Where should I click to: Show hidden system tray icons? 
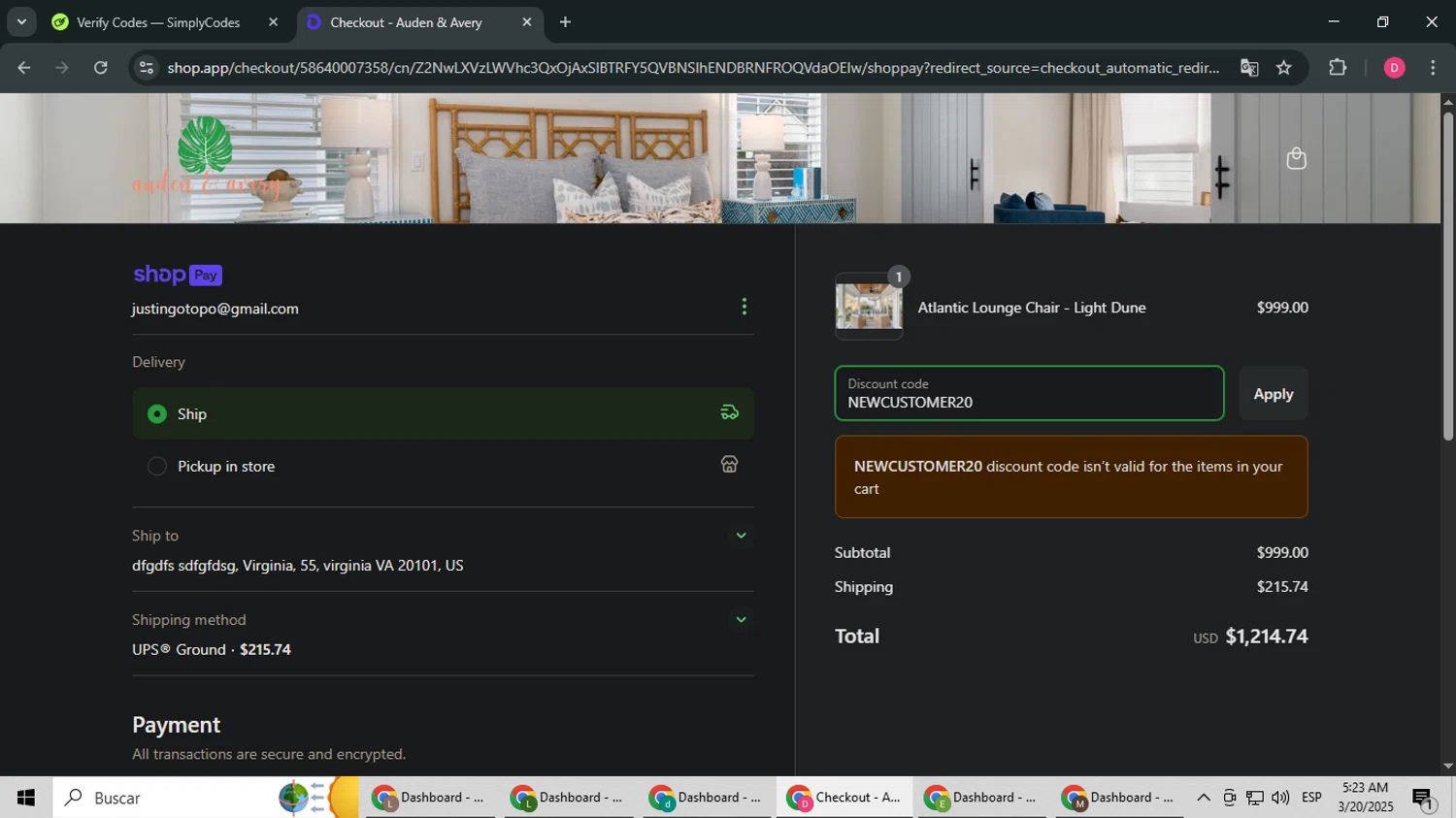1204,798
